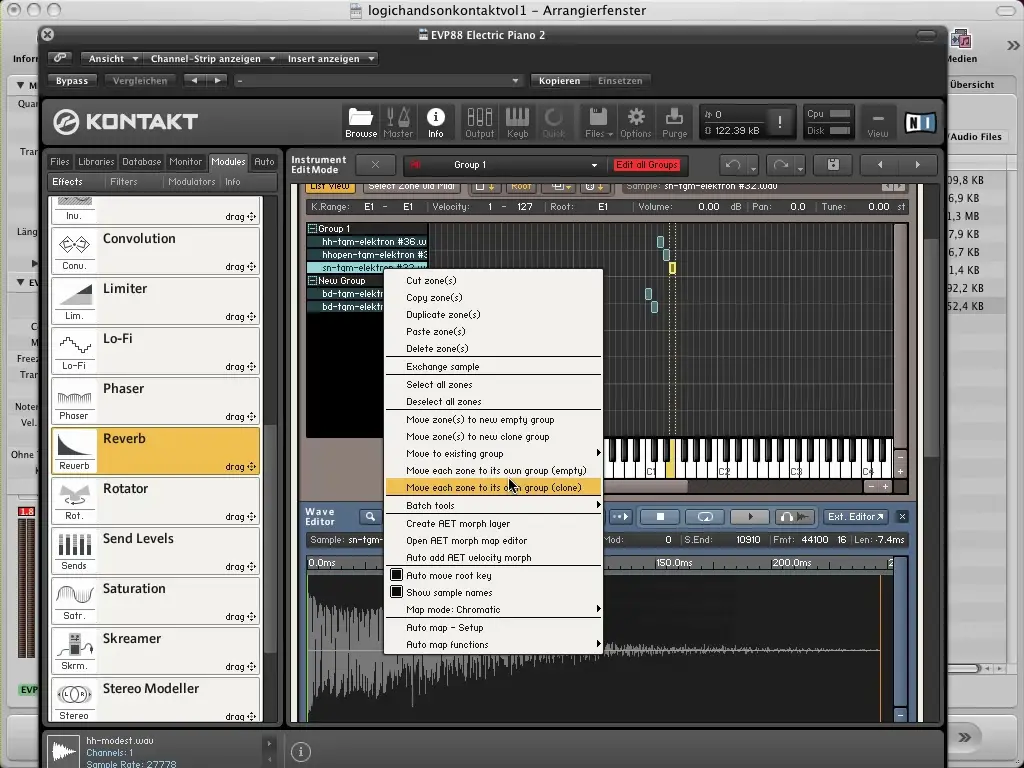Close the Wave Editor panel
This screenshot has width=1024, height=768.
(x=902, y=517)
